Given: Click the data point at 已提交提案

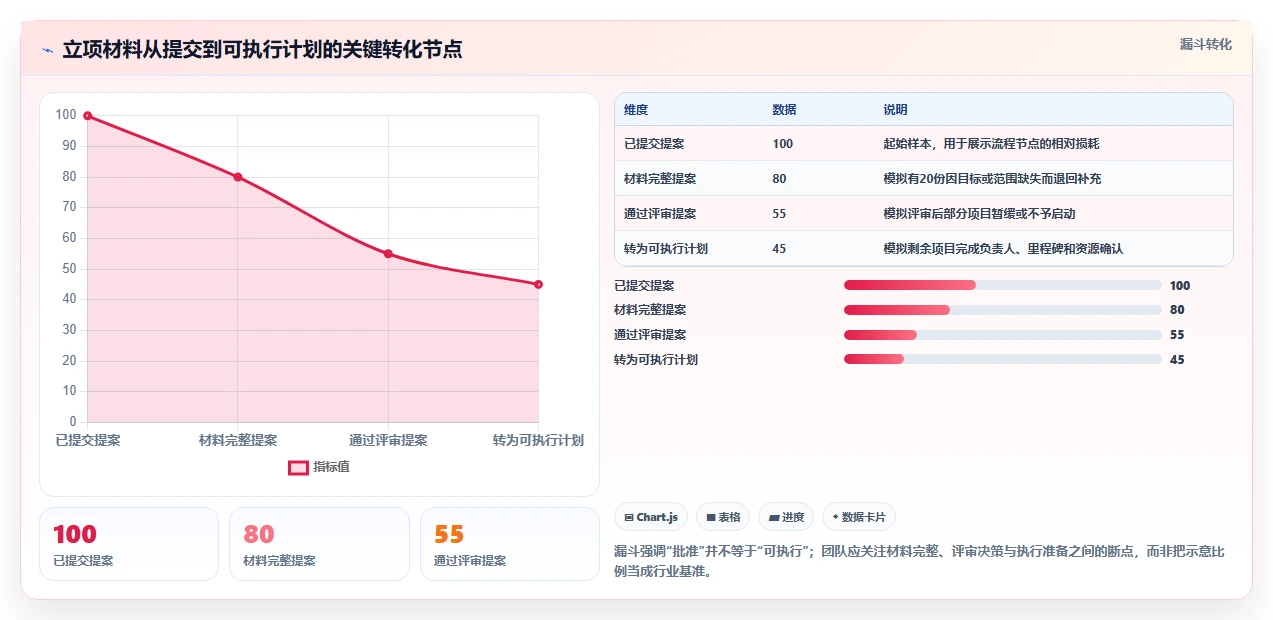Looking at the screenshot, I should point(88,116).
